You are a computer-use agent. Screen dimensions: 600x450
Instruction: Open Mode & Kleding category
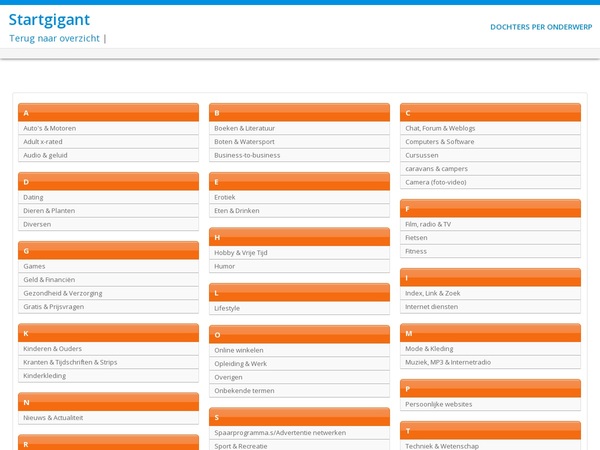(x=490, y=349)
